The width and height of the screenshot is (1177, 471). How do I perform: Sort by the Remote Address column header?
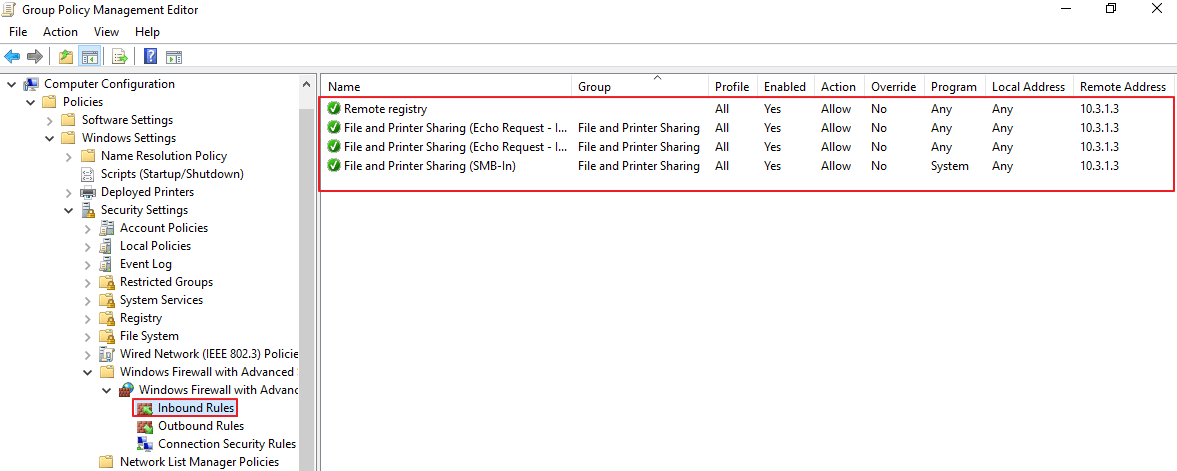(1123, 86)
